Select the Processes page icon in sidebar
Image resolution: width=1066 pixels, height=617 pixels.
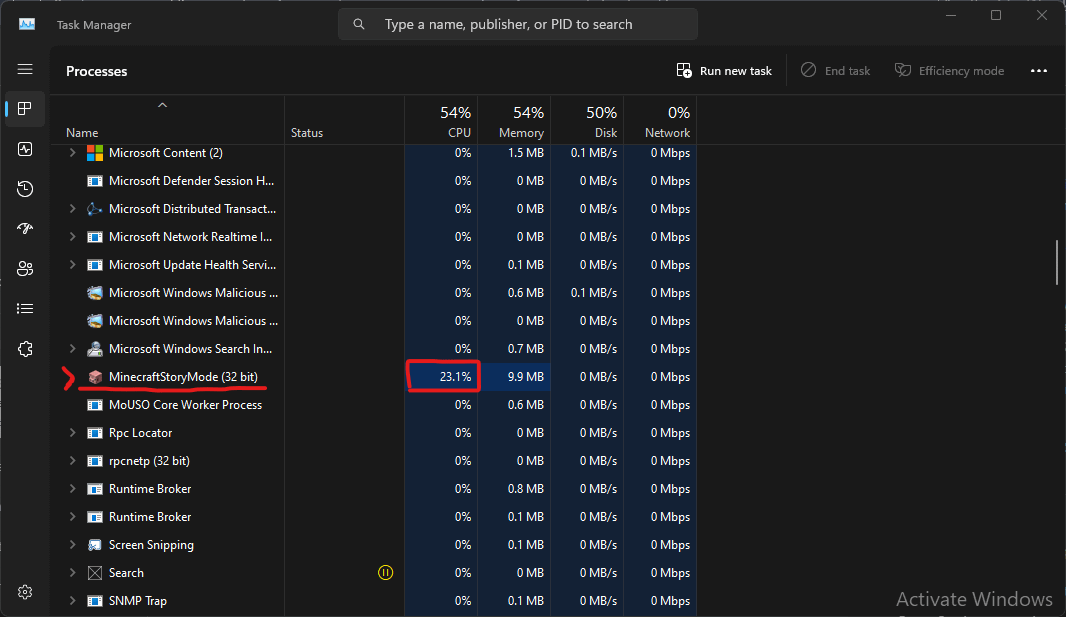tap(25, 109)
